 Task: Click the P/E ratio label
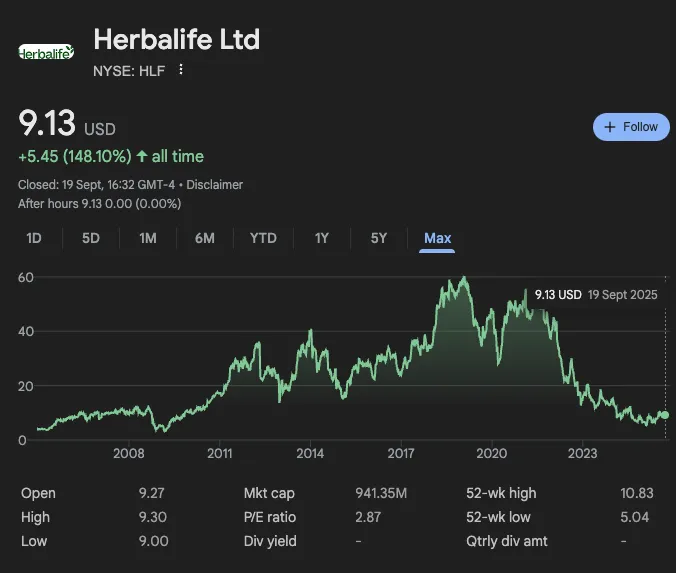click(270, 517)
